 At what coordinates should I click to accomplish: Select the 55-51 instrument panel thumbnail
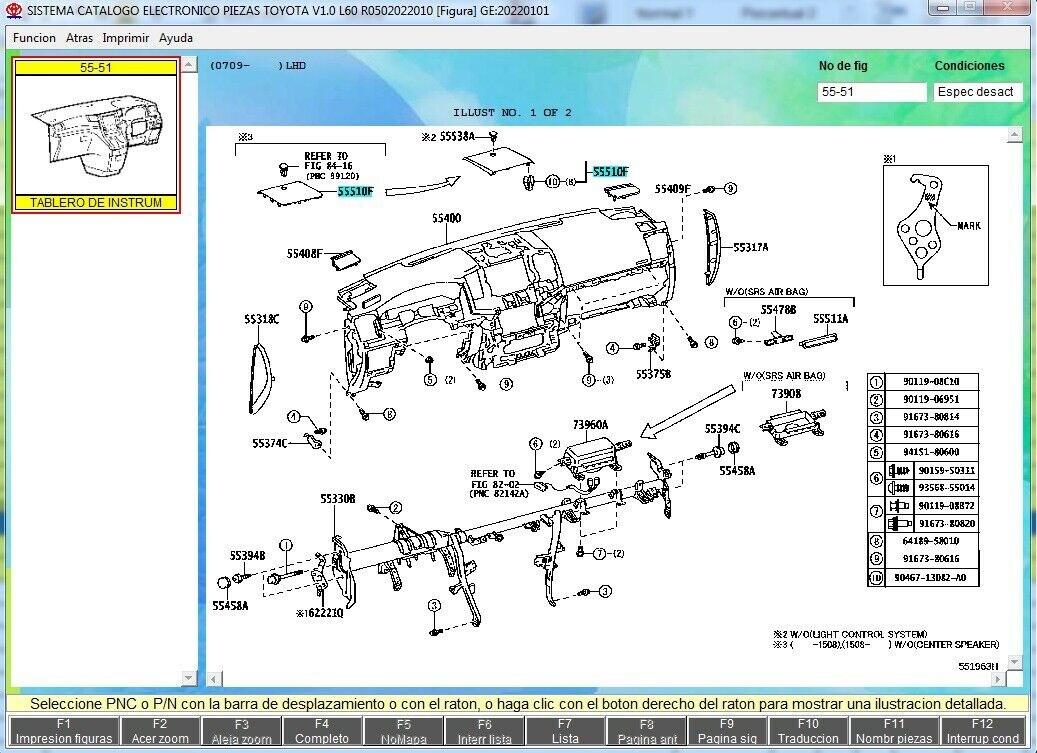tap(95, 135)
